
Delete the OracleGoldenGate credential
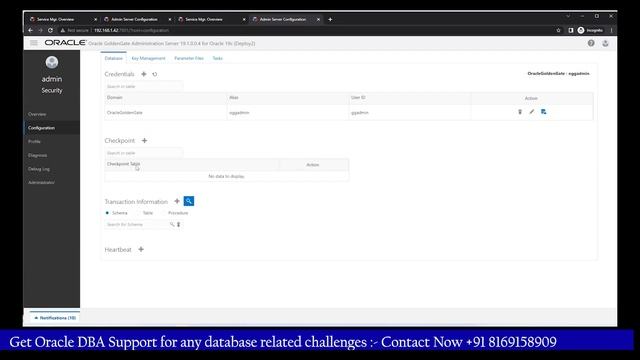[520, 112]
